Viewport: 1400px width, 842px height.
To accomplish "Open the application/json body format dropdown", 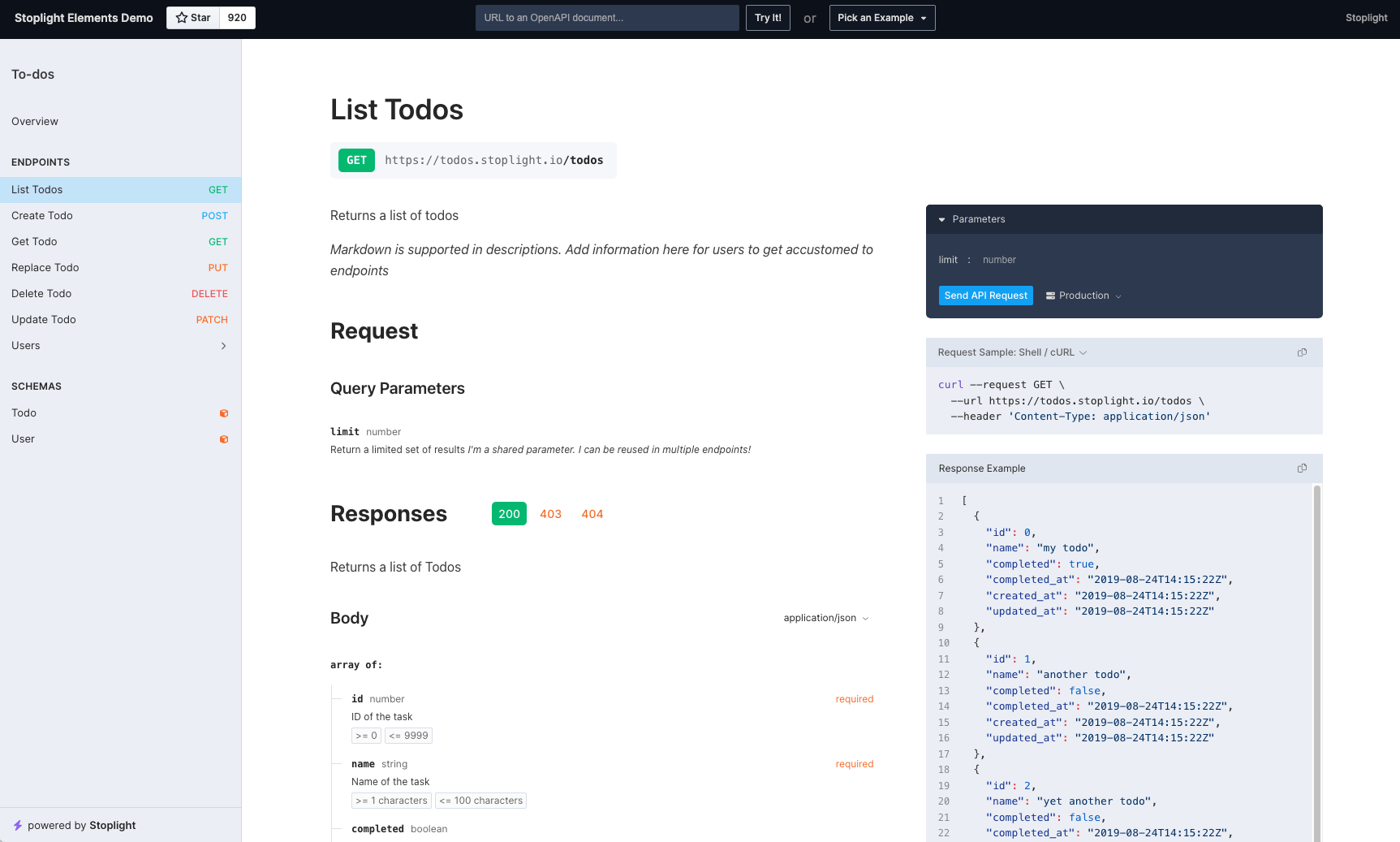I will tap(825, 618).
